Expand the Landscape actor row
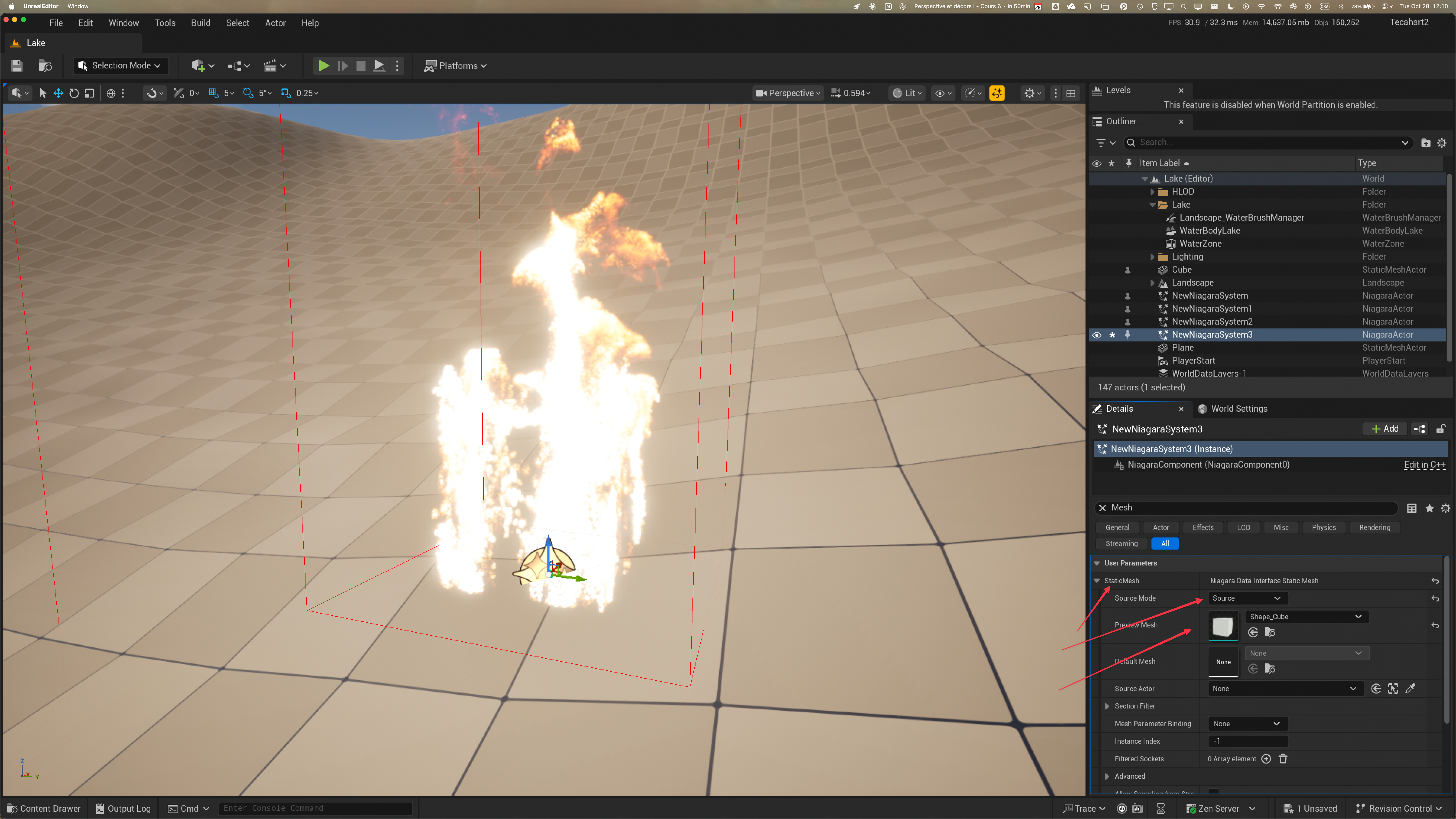Screen dimensions: 1456x819 [x=1152, y=283]
